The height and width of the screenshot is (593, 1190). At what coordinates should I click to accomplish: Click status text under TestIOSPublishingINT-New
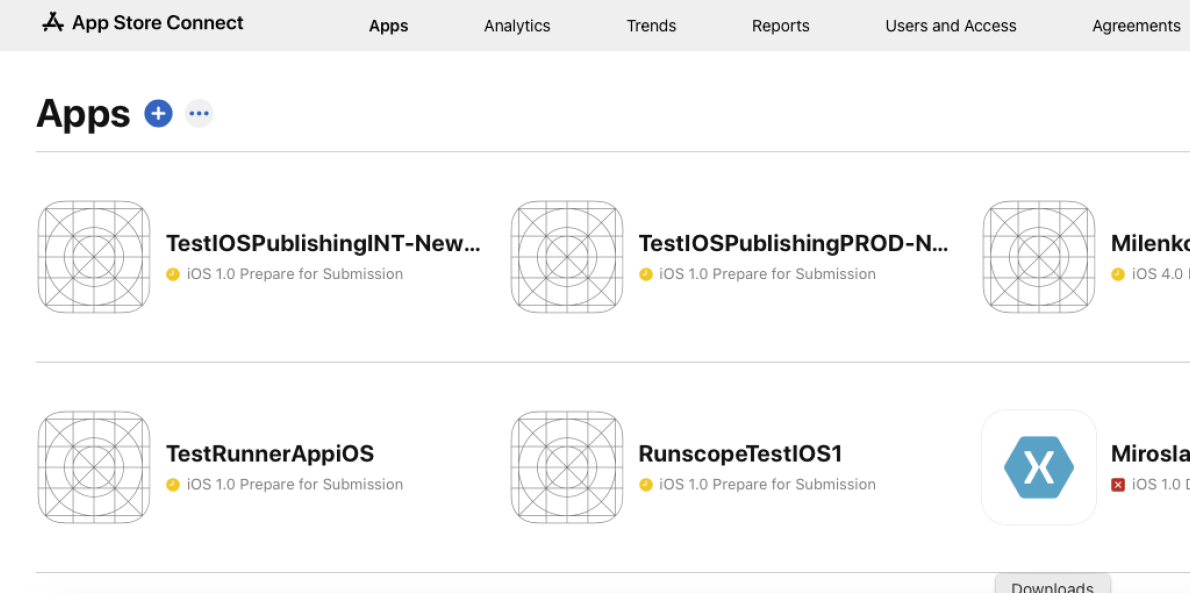(x=294, y=274)
